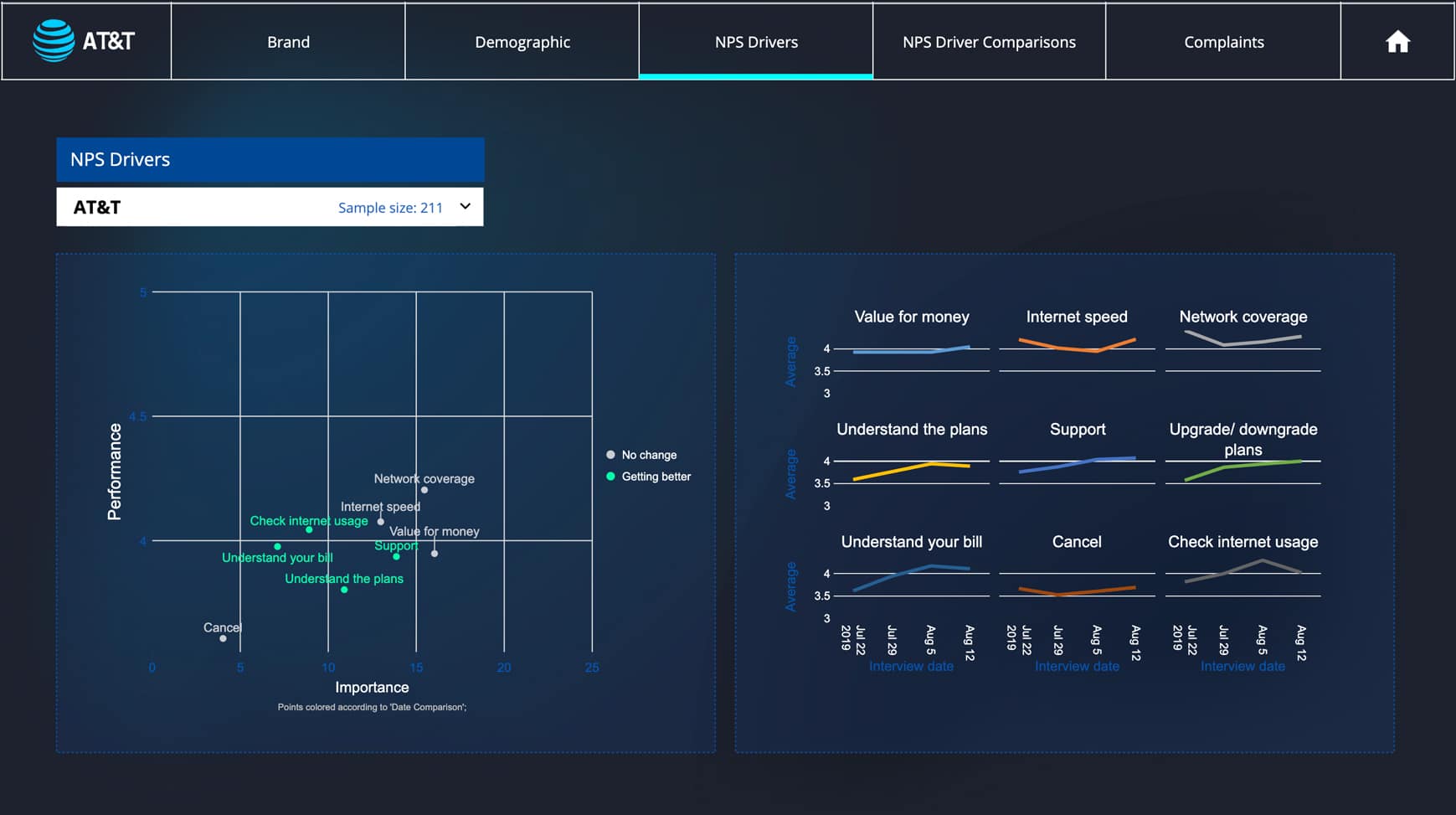The width and height of the screenshot is (1456, 815).
Task: Click the Understand the plans scatter point
Action: pyautogui.click(x=344, y=590)
